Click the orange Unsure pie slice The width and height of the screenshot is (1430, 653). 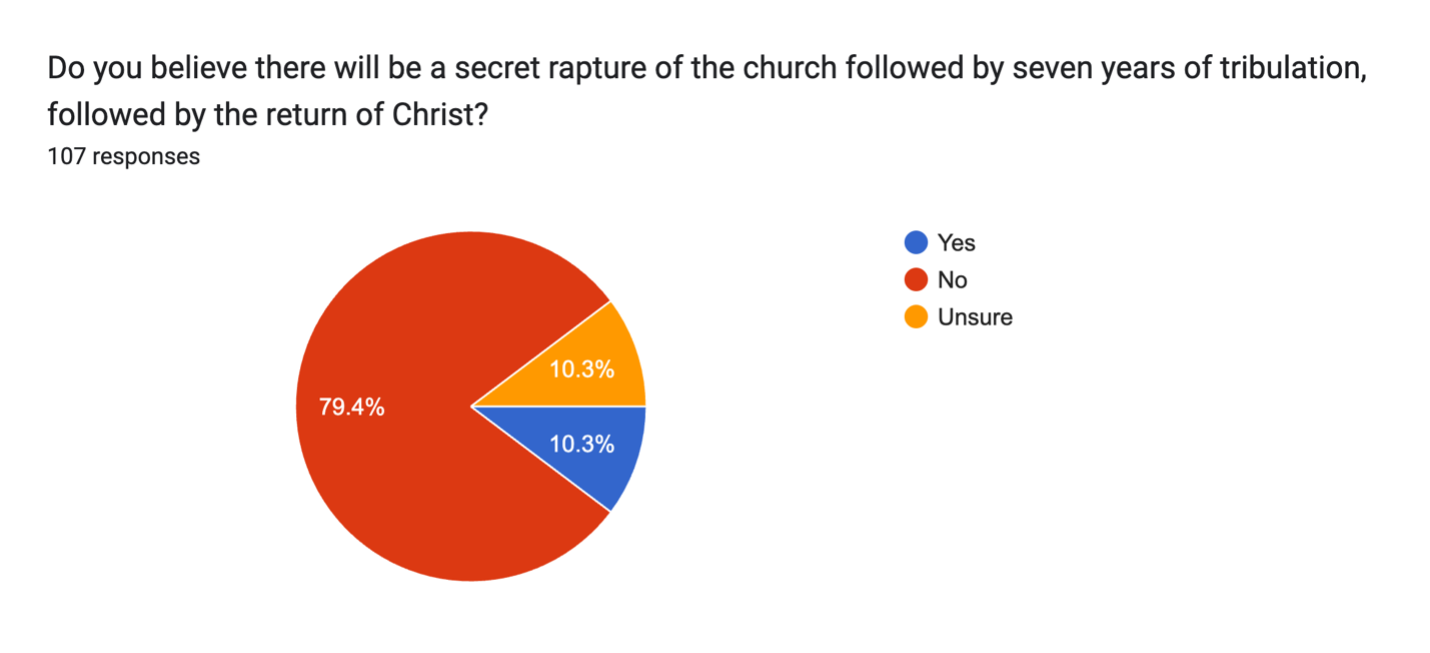pos(590,365)
